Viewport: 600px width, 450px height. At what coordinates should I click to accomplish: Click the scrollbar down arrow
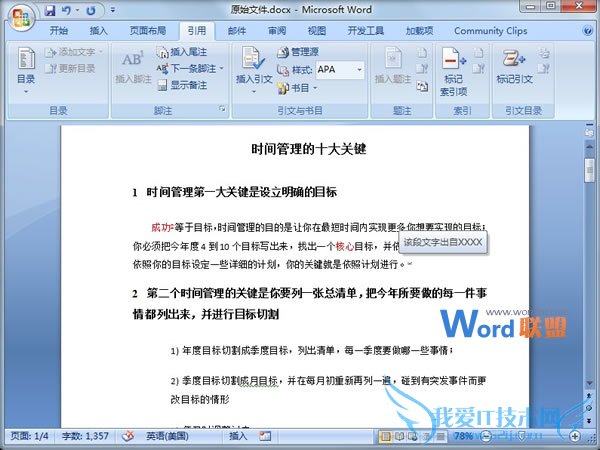click(x=589, y=383)
